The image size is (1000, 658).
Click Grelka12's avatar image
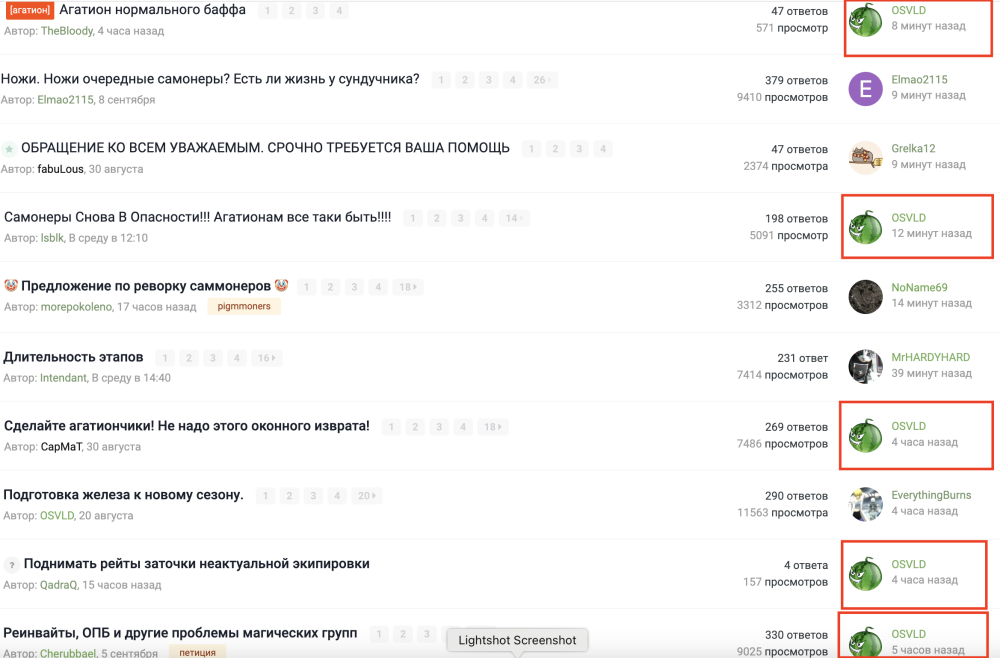(865, 157)
